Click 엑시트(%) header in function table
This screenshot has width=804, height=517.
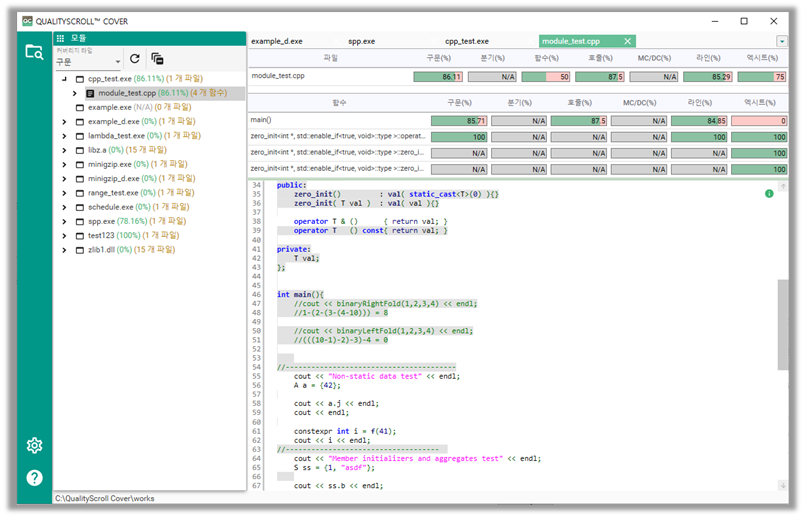760,103
